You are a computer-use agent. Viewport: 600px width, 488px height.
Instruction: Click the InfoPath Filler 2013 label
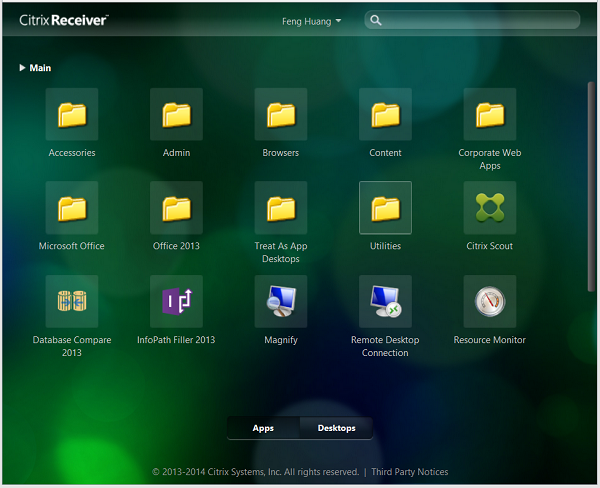(176, 340)
